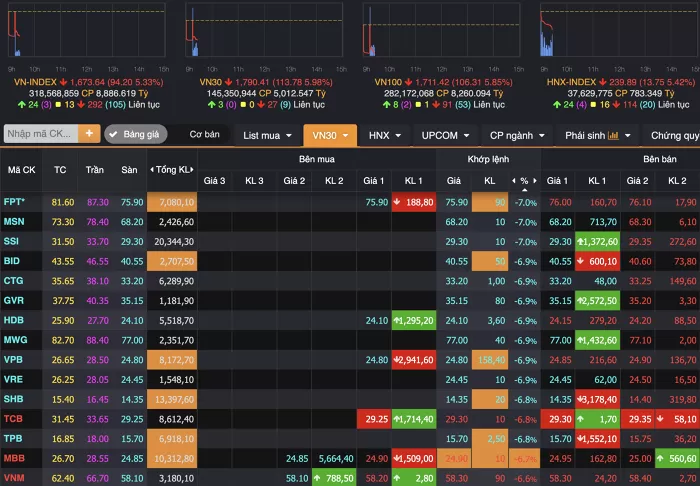The image size is (700, 486).
Task: Select the VNM ticker in the table
Action: 14,478
